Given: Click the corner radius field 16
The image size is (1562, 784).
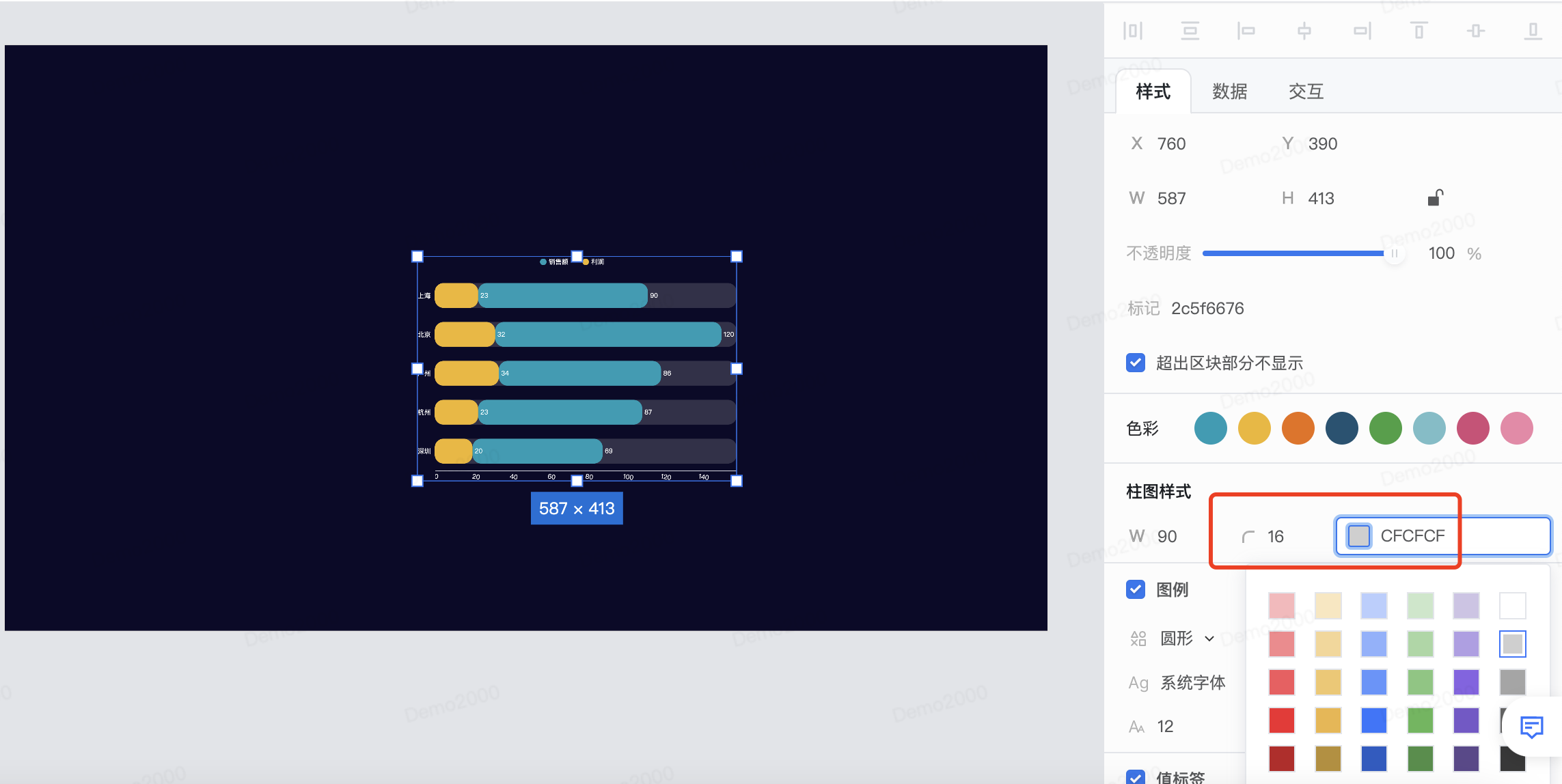Looking at the screenshot, I should pos(1275,537).
